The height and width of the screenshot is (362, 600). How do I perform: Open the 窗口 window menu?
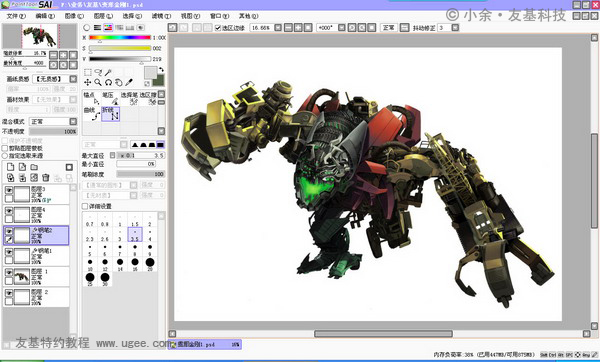219,16
